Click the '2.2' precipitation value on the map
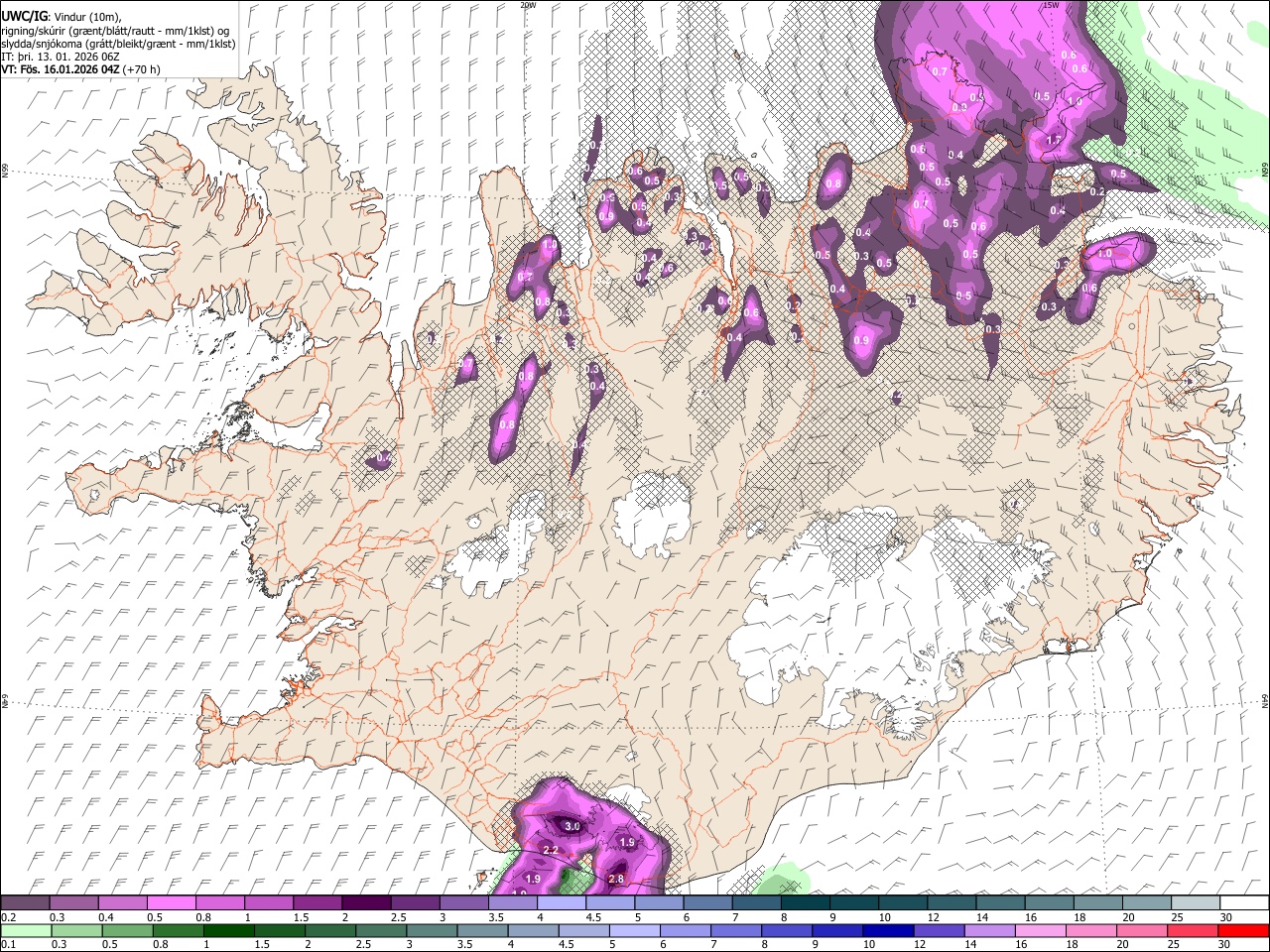This screenshot has height=952, width=1270. [552, 851]
